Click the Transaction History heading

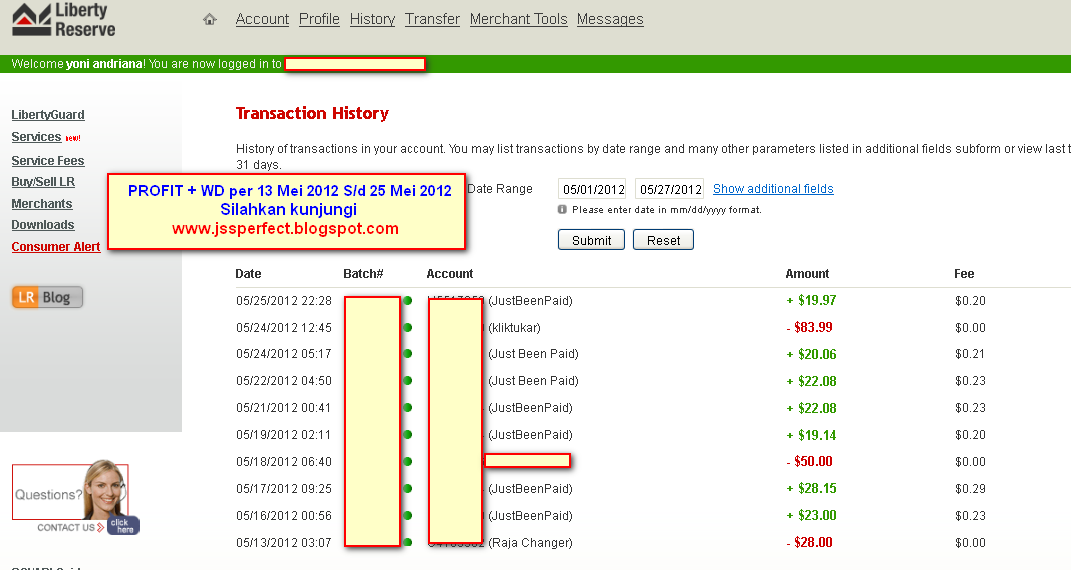312,113
